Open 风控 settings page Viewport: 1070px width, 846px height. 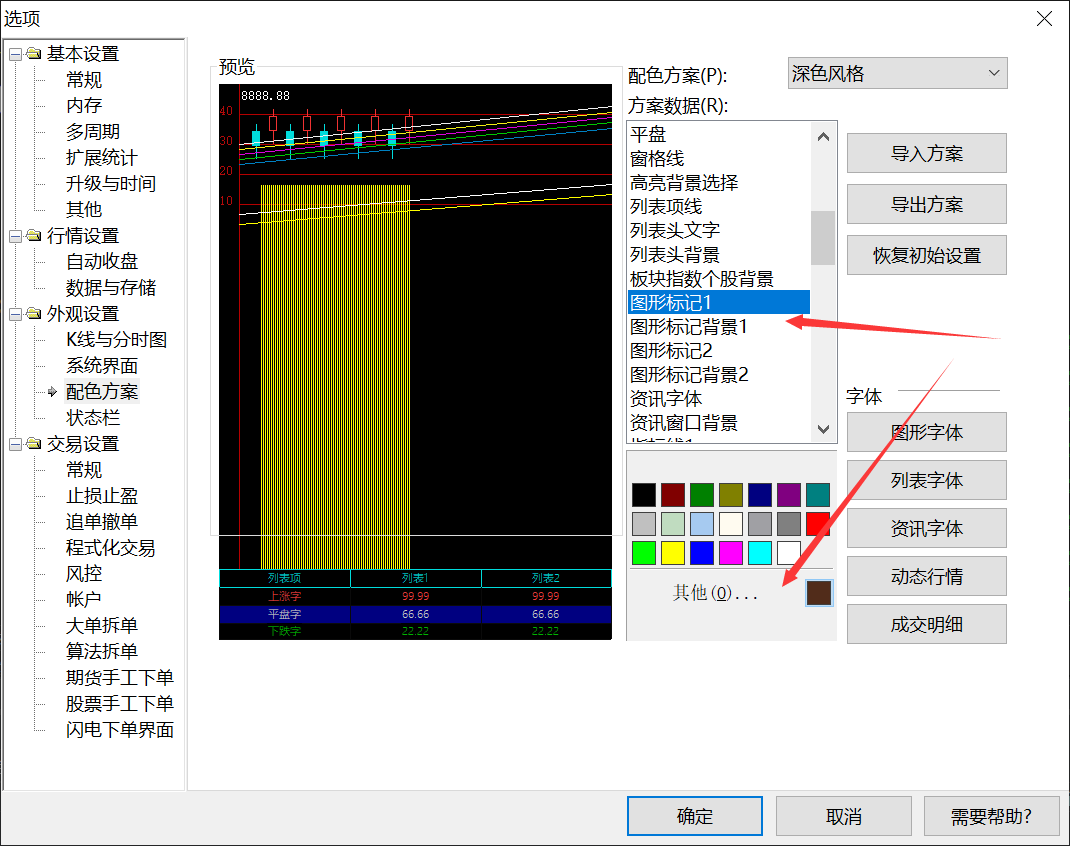(84, 574)
